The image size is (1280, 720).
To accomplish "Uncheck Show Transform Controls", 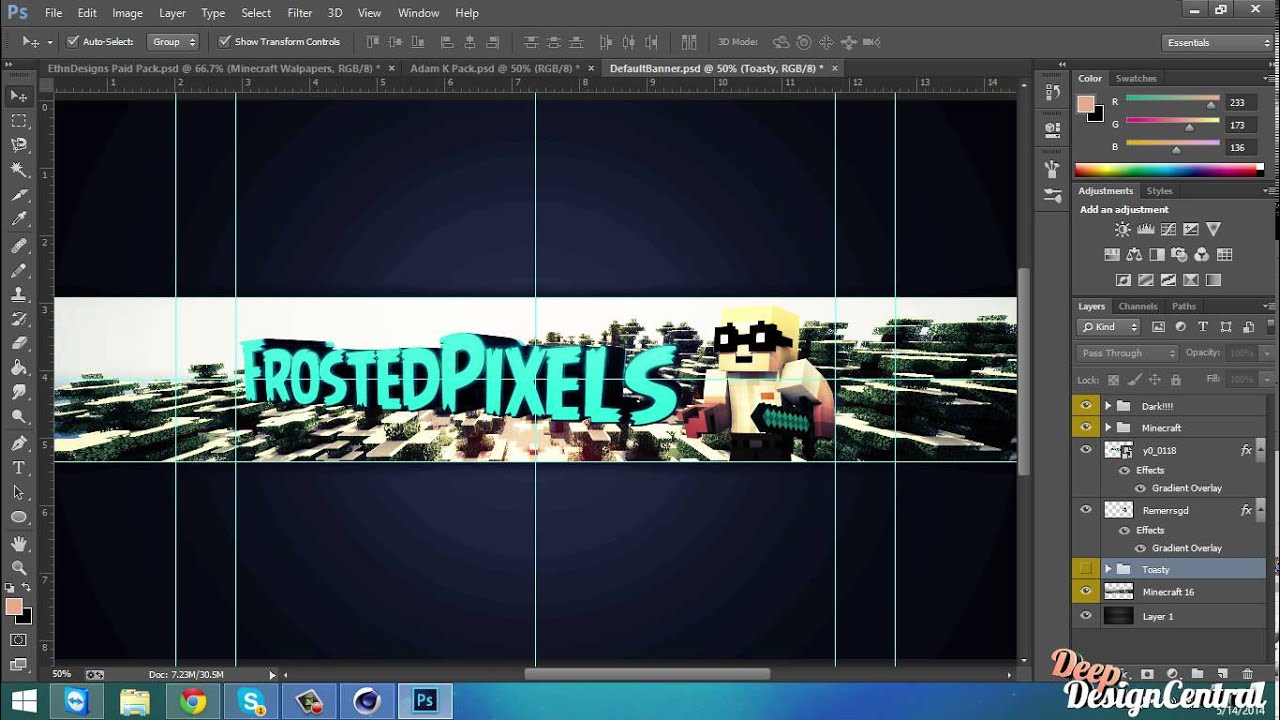I will point(225,42).
